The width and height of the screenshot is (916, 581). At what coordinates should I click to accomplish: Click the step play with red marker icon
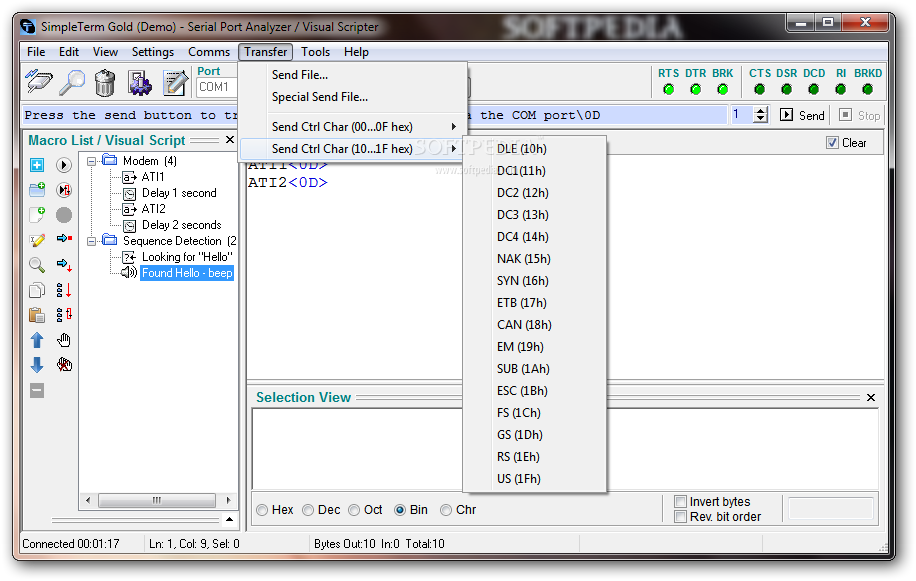[x=64, y=190]
